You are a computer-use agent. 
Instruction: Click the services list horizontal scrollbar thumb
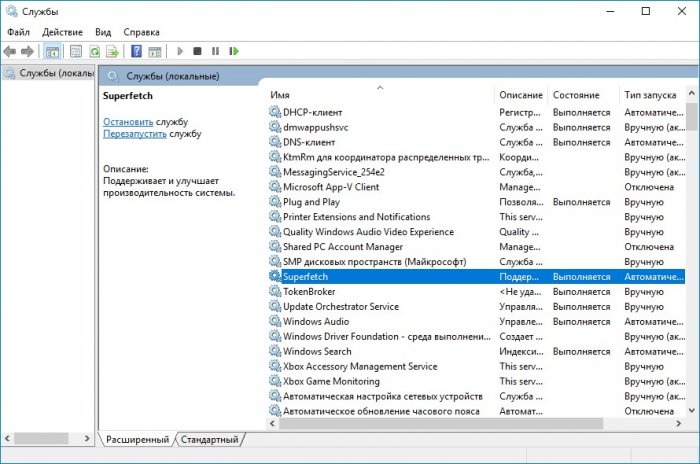pos(441,423)
